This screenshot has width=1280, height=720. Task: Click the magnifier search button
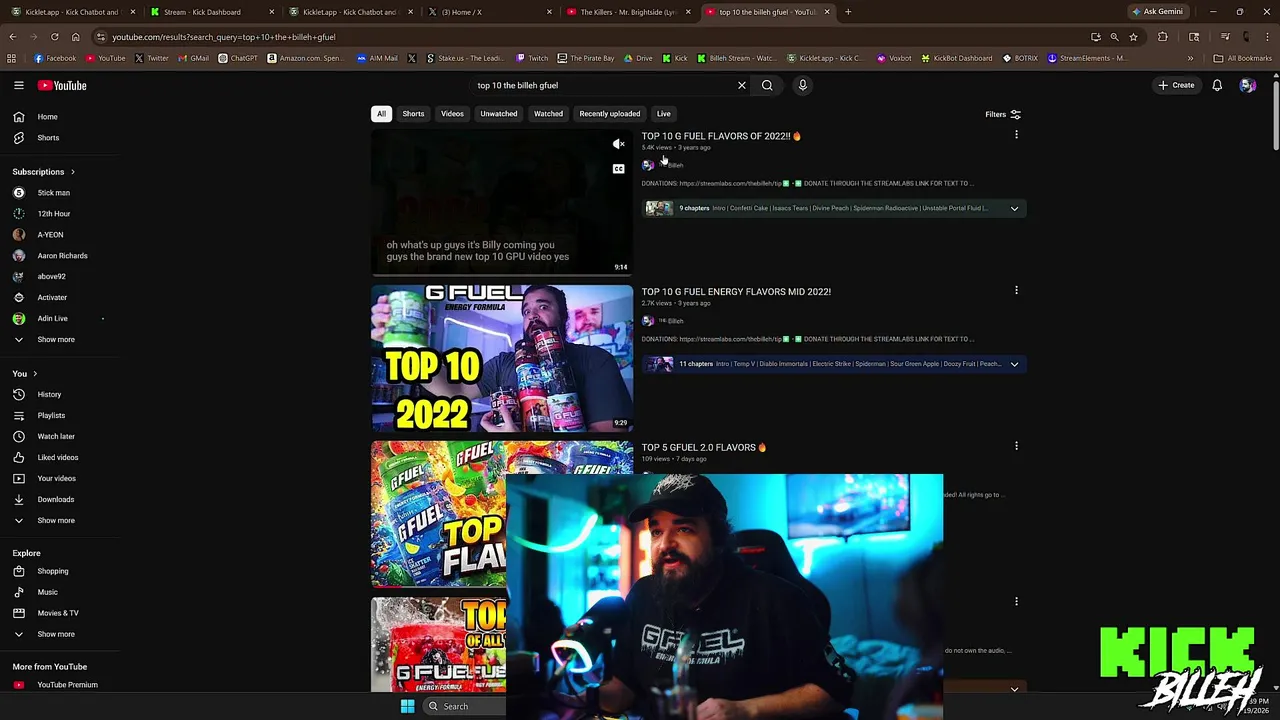point(767,85)
